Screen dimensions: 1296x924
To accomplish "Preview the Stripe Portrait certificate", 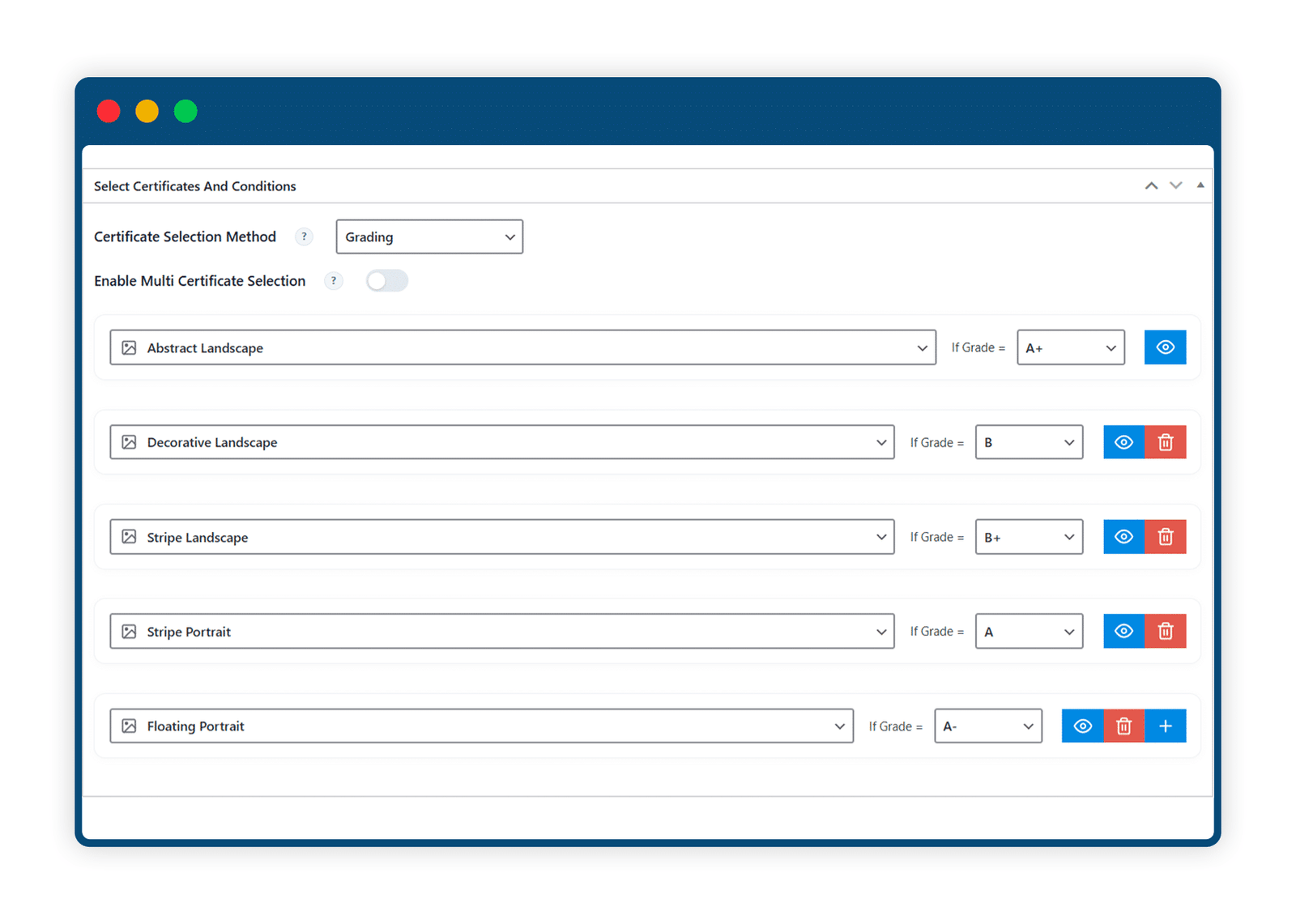I will coord(1123,631).
